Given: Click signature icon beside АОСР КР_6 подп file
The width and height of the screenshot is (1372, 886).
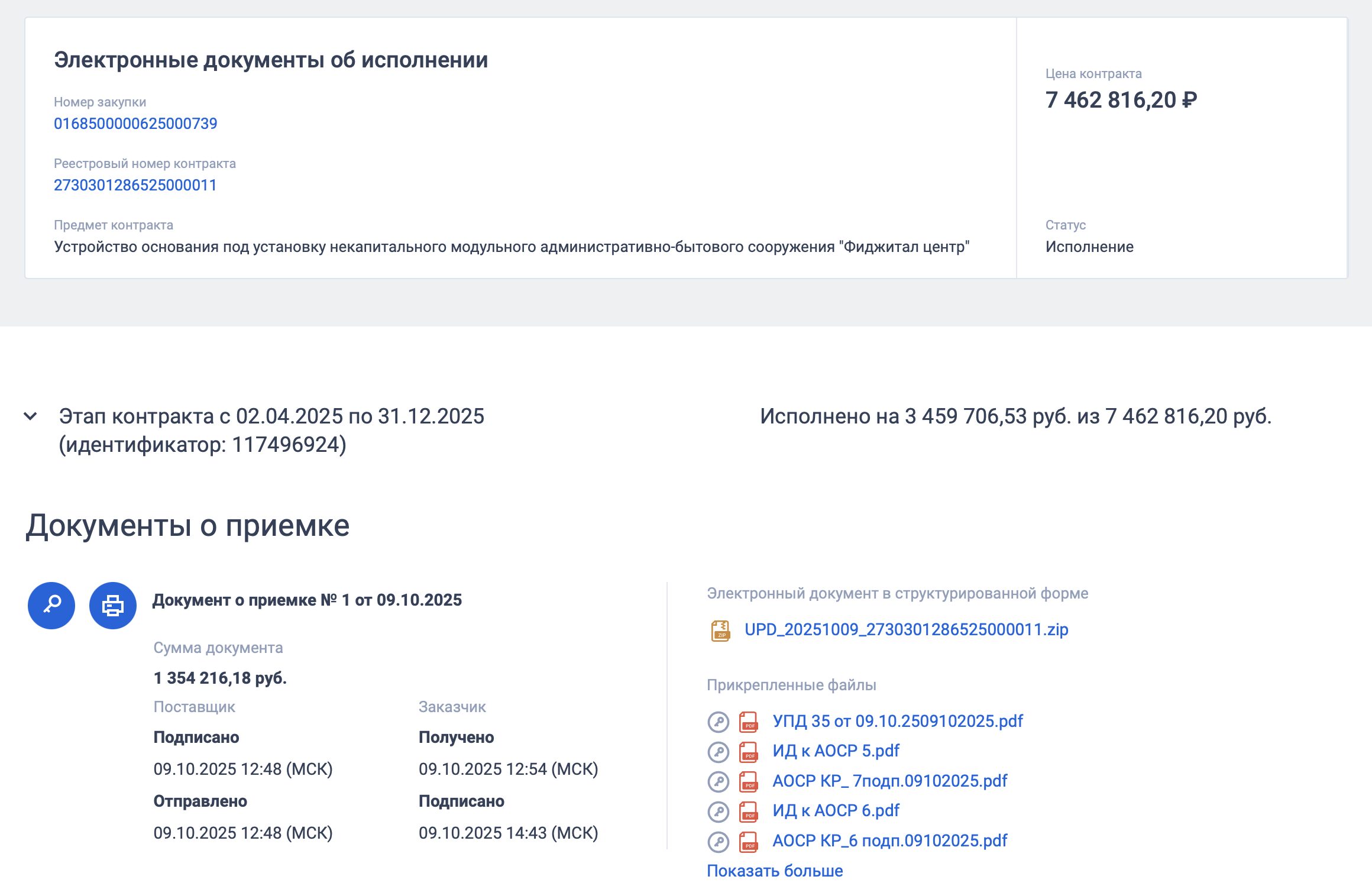Looking at the screenshot, I should pos(719,841).
